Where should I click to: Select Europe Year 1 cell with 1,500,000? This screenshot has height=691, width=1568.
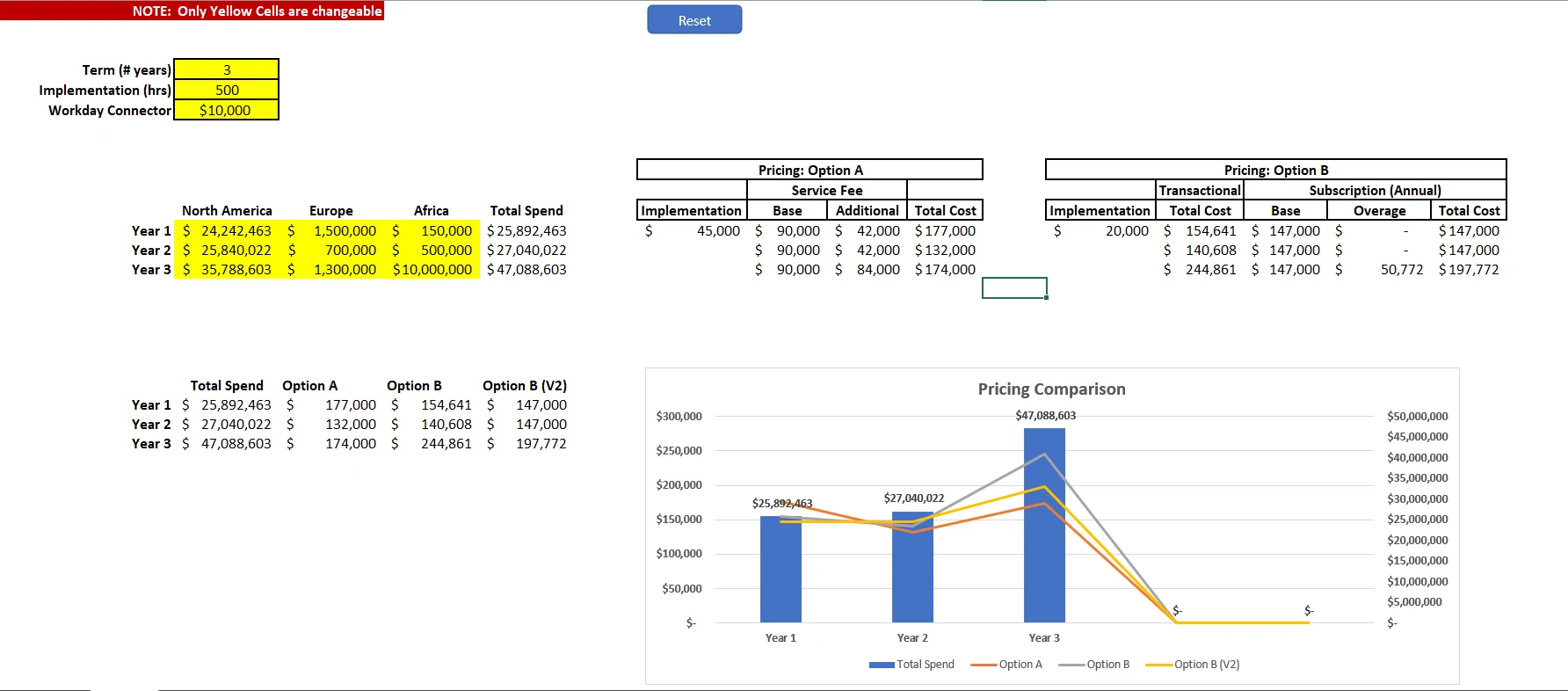pyautogui.click(x=331, y=230)
